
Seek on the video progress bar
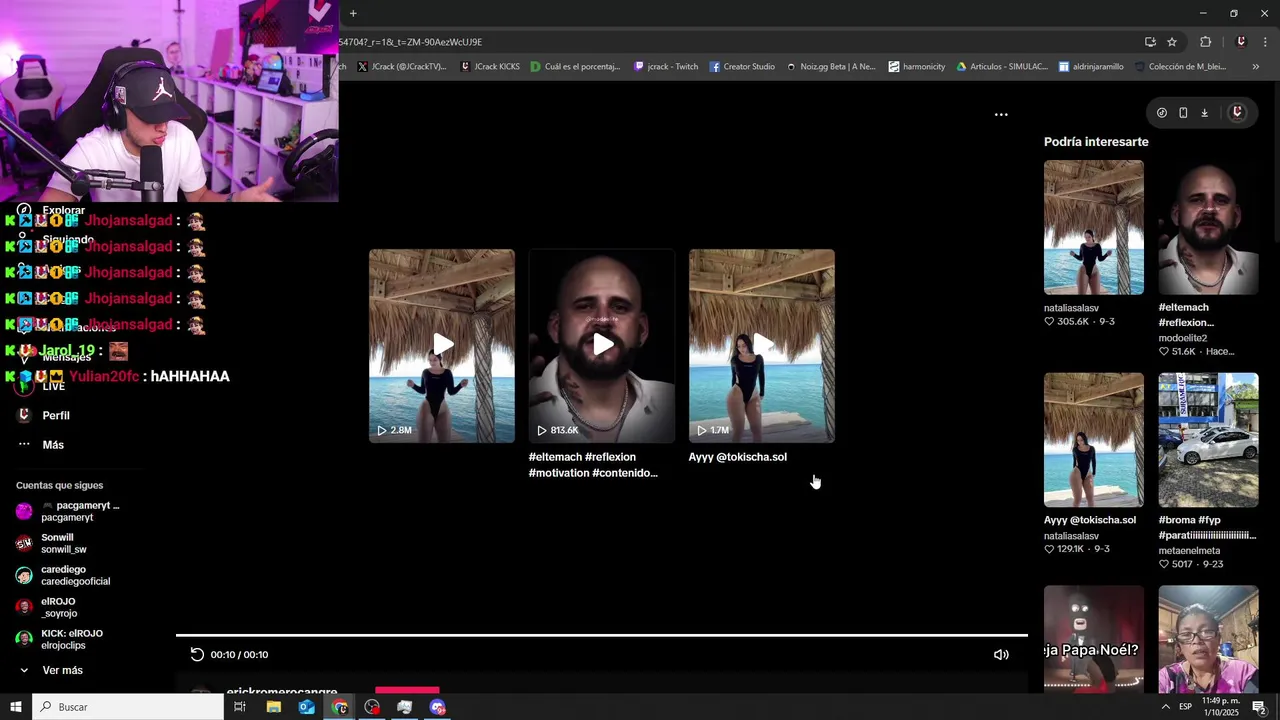point(602,635)
